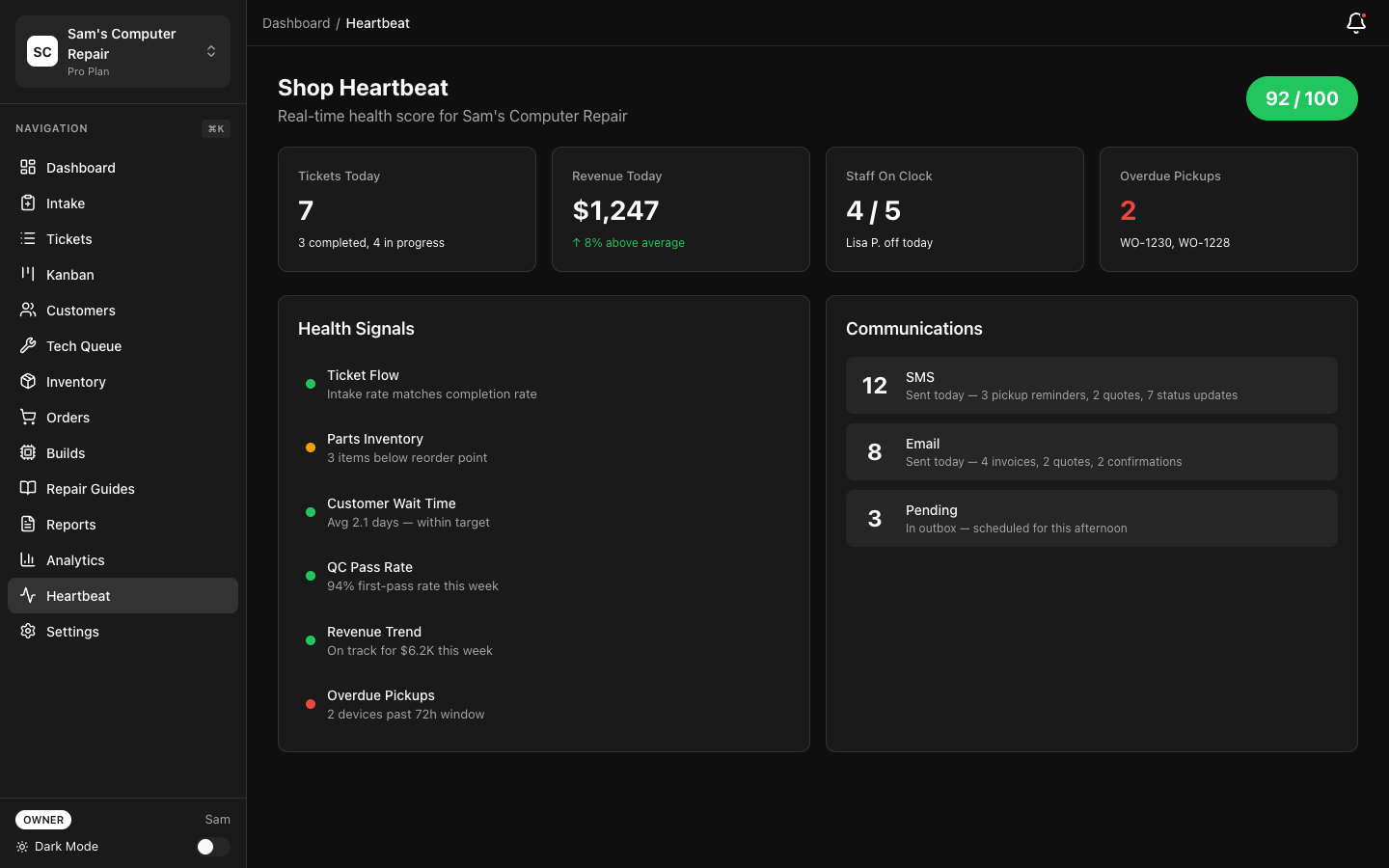Go to Dashboard in the breadcrumb
1389x868 pixels.
(296, 22)
